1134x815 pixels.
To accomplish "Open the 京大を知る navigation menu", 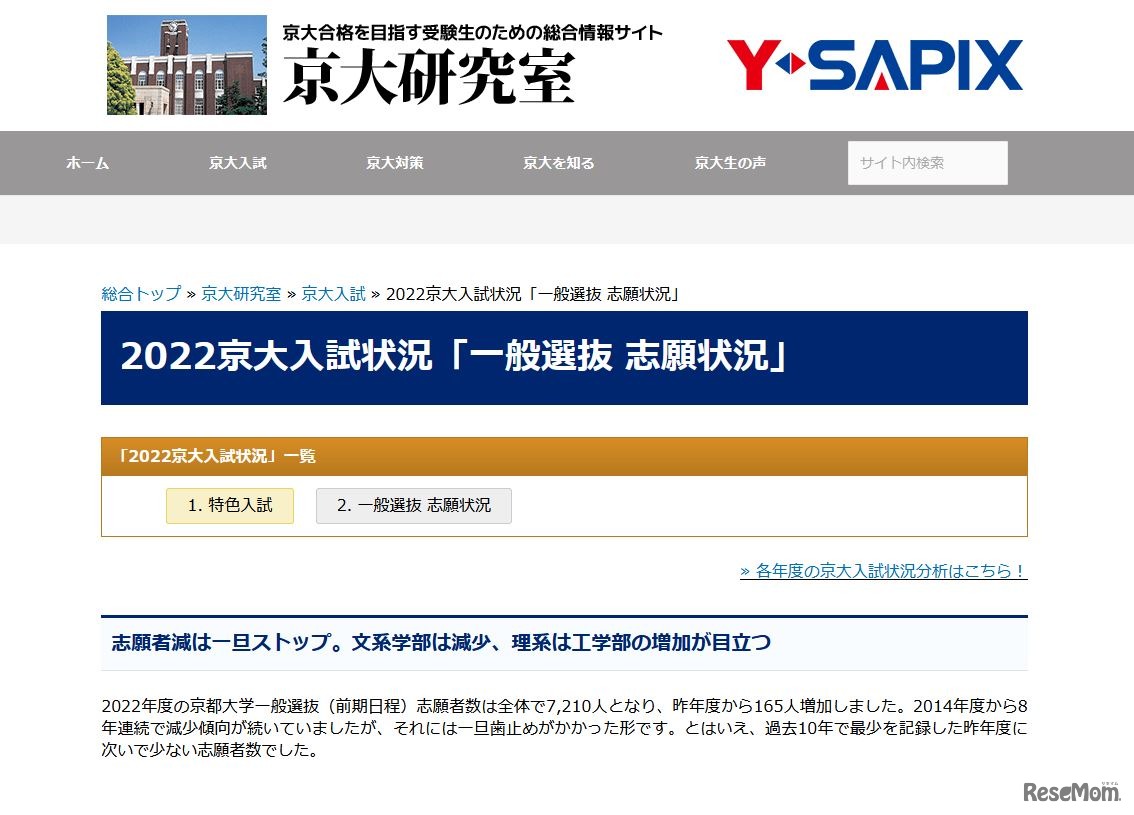I will point(561,162).
